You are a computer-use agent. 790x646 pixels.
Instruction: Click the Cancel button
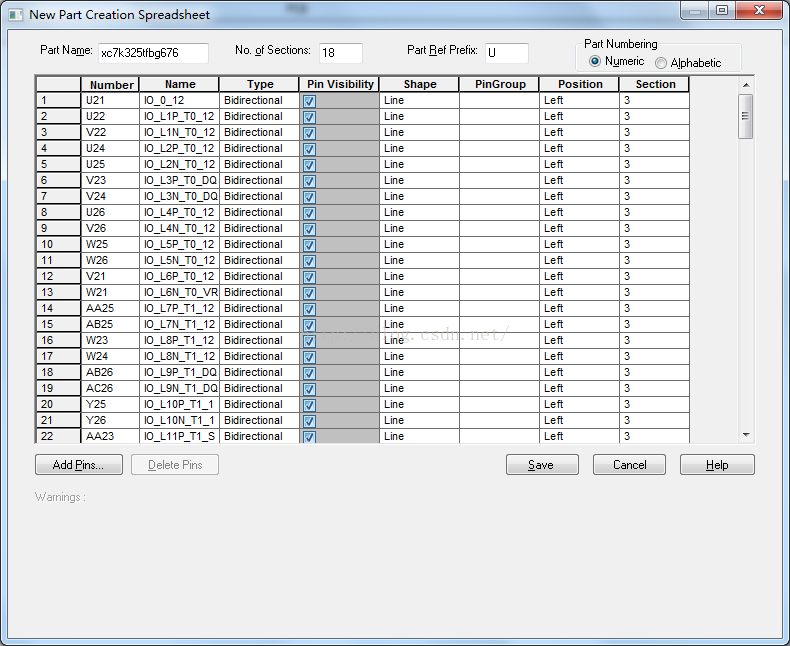pos(629,465)
